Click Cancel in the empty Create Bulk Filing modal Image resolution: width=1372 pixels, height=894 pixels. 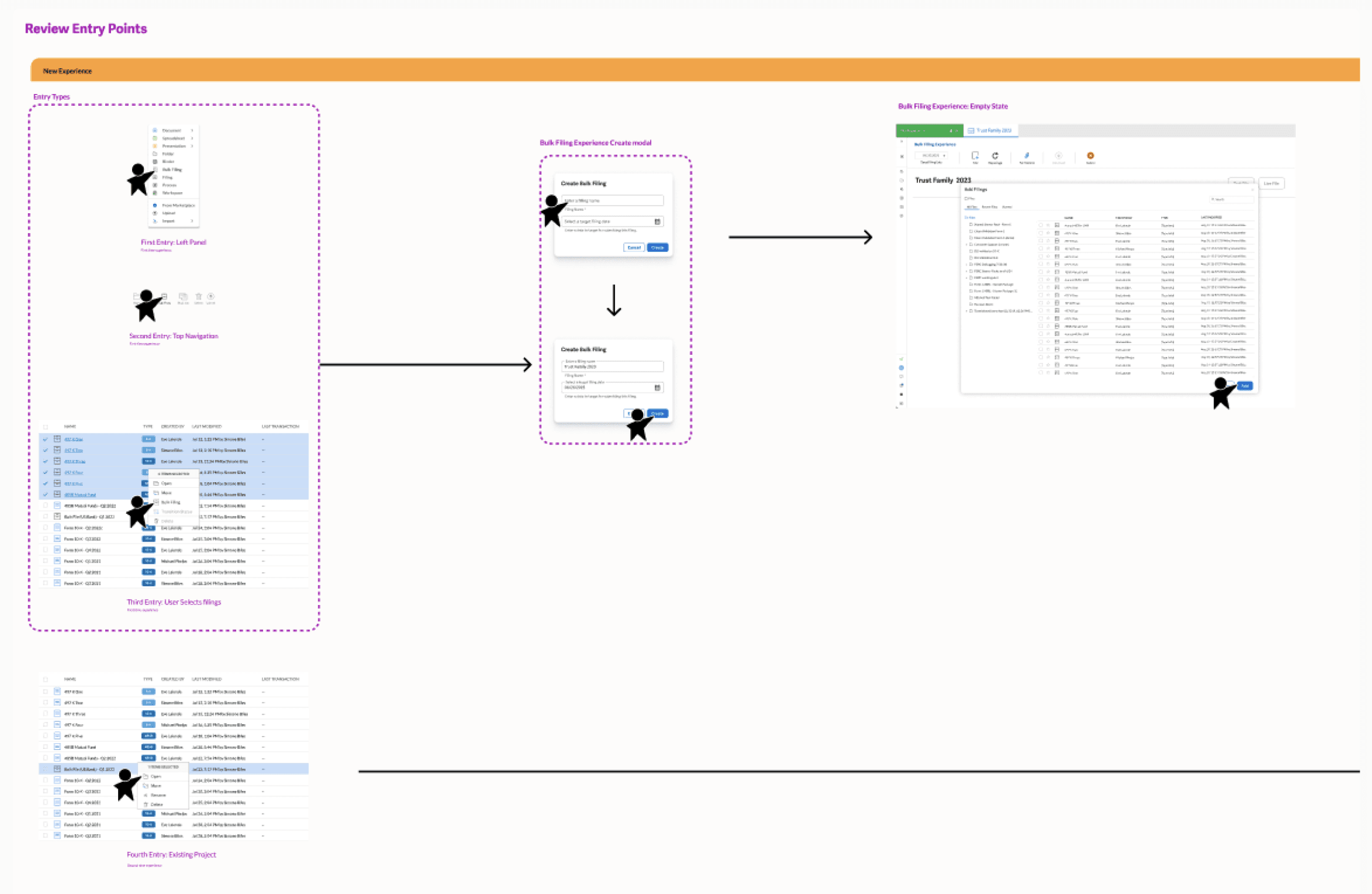pos(633,247)
